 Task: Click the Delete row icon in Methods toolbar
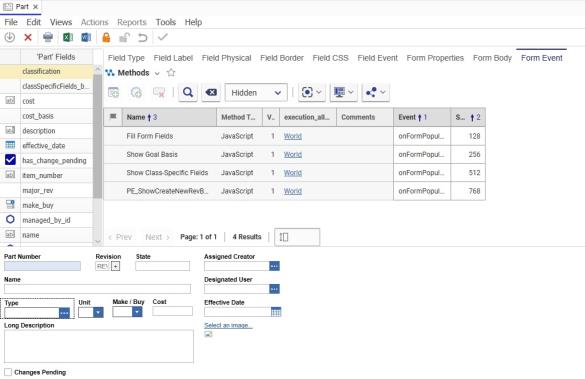coord(159,92)
